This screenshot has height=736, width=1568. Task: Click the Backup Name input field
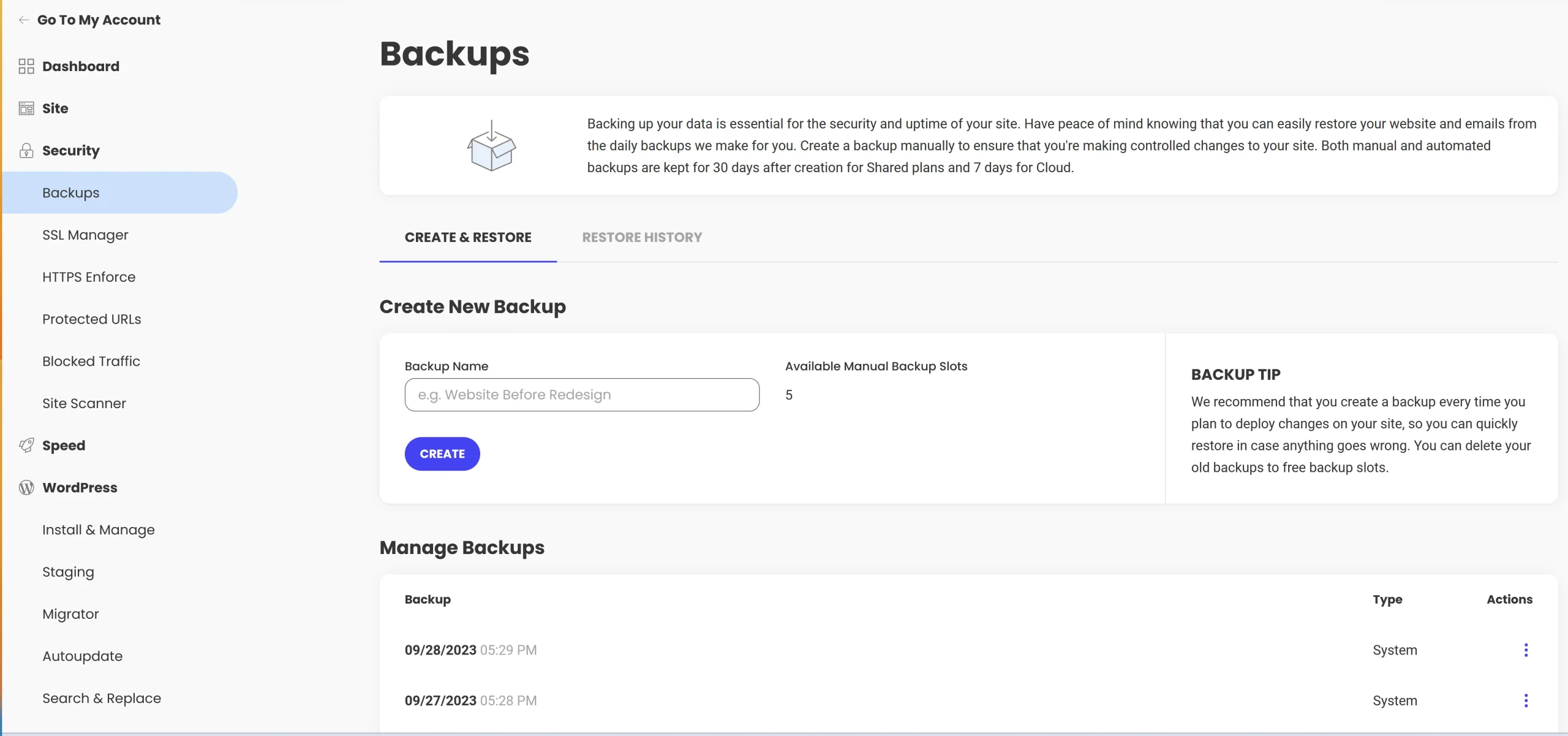(x=581, y=395)
